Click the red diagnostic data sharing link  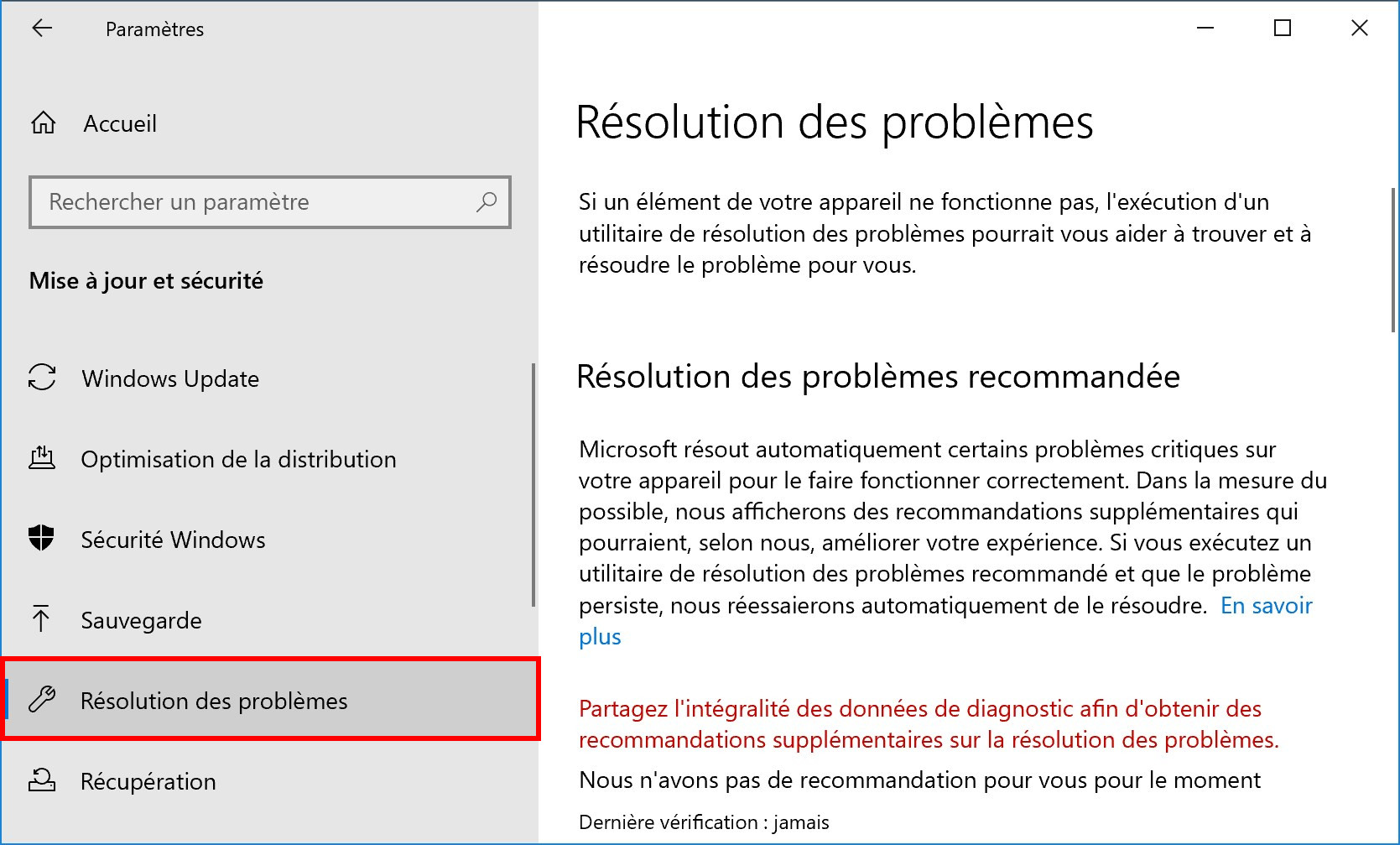tap(929, 724)
